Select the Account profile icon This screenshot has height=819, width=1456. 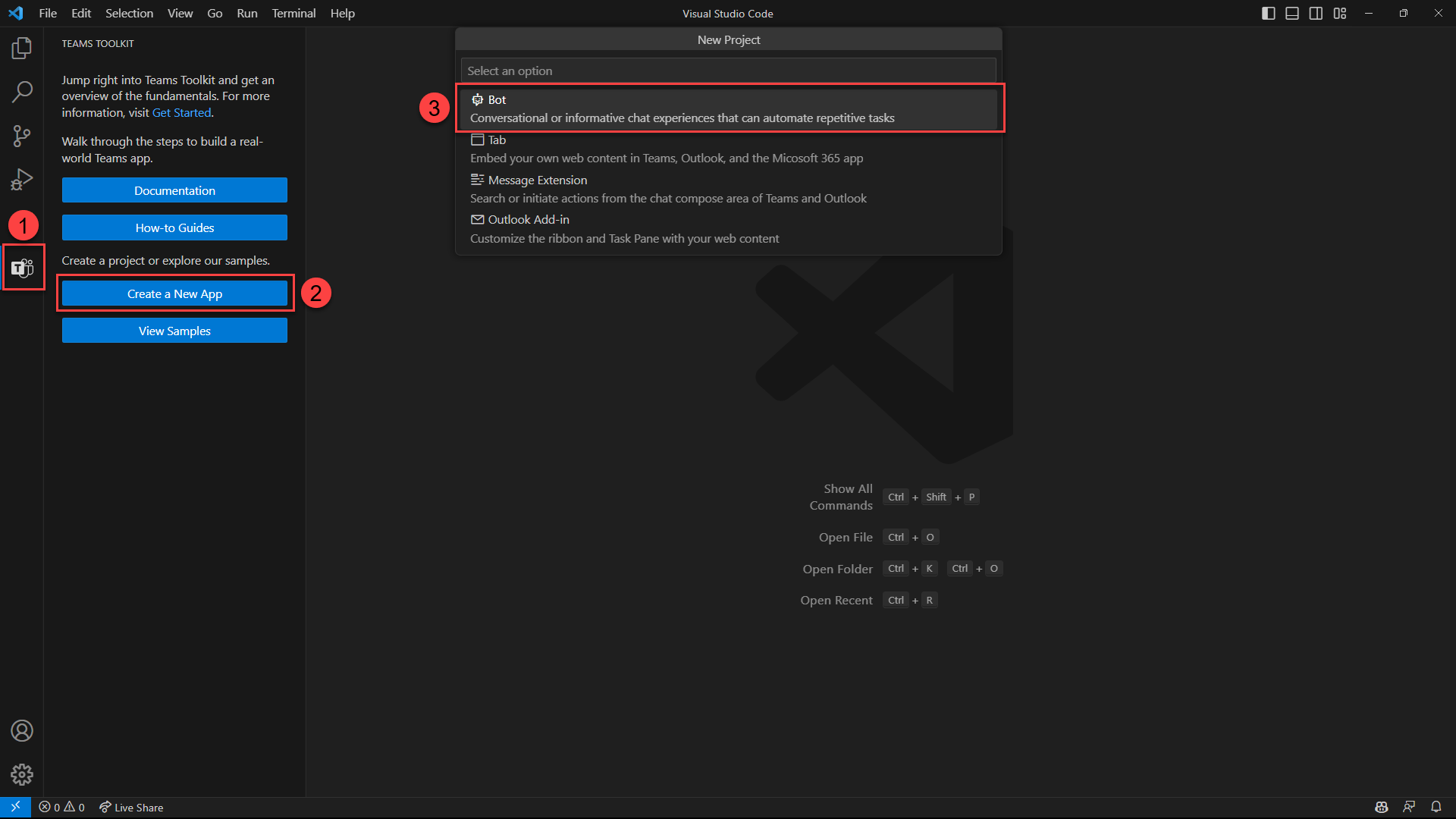coord(21,731)
